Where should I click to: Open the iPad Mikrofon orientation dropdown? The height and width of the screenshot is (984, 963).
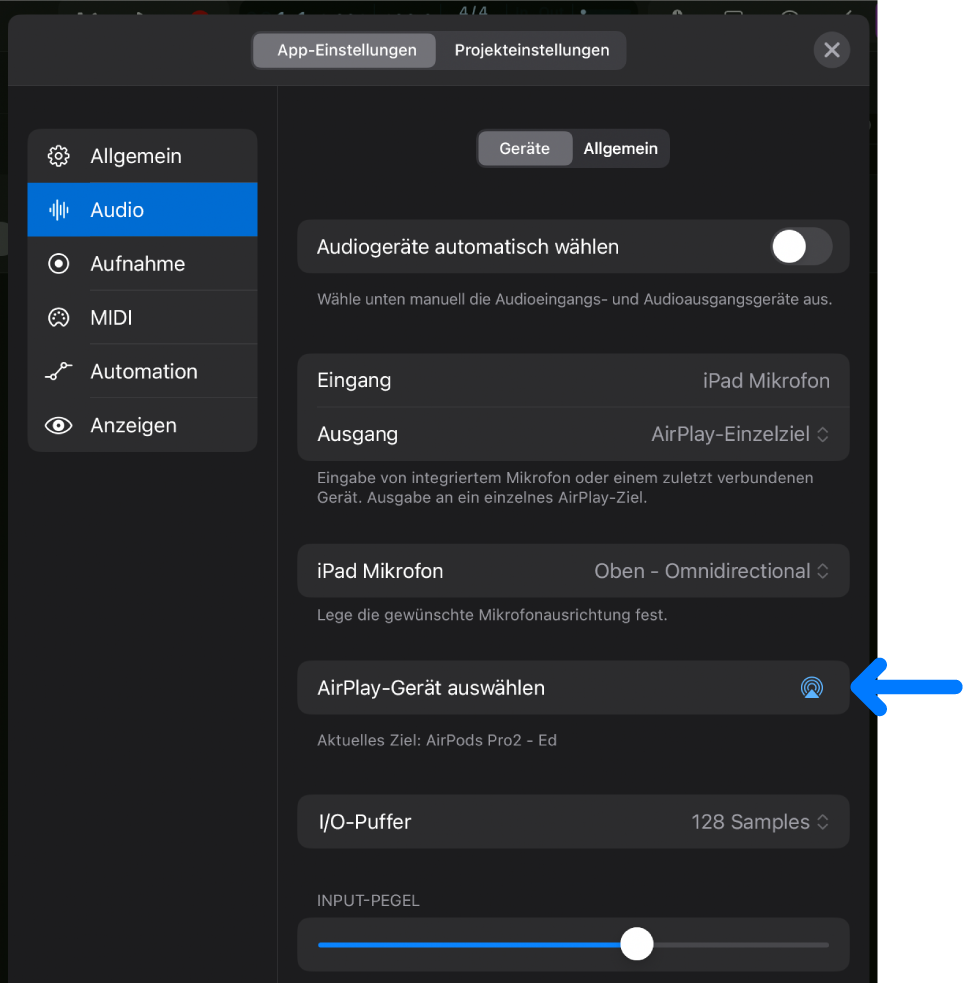711,571
